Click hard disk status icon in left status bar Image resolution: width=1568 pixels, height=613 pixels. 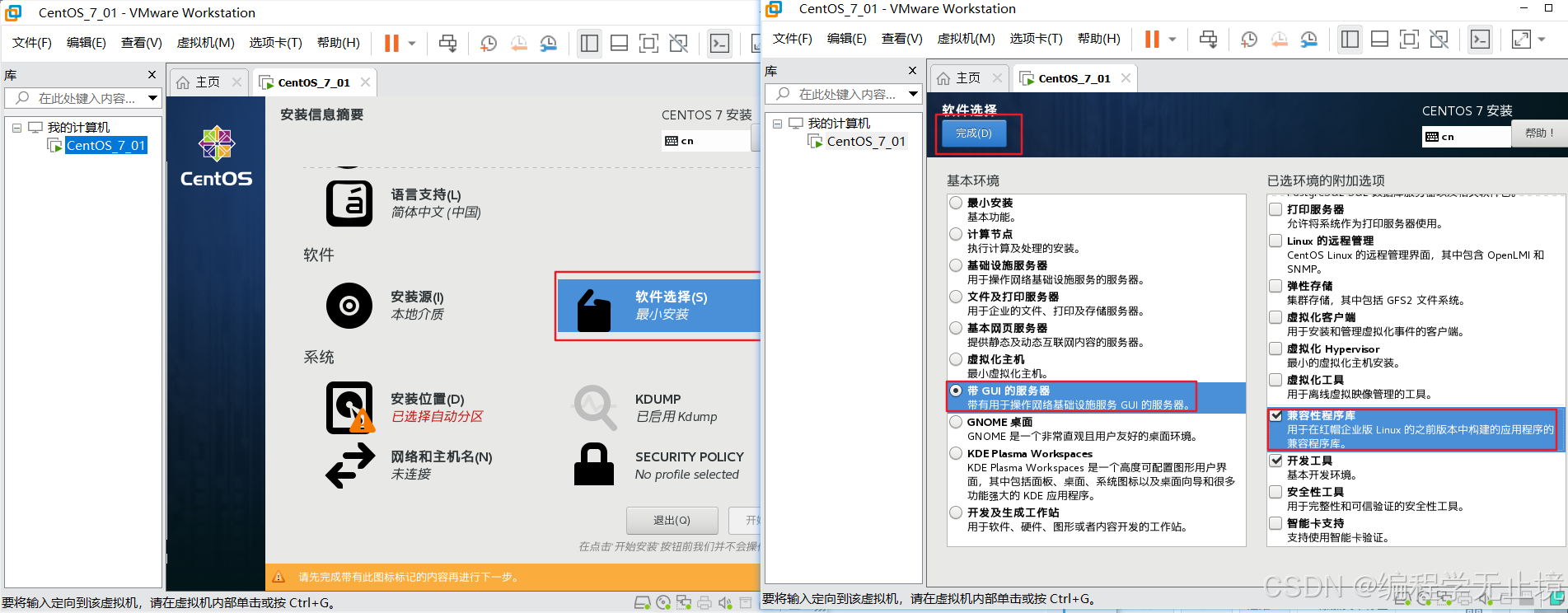[x=644, y=603]
